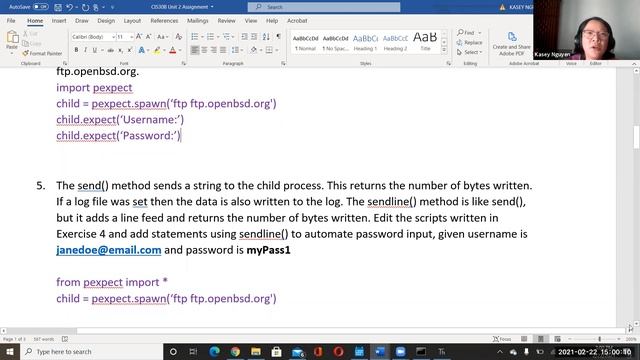Image resolution: width=640 pixels, height=360 pixels.
Task: Open Text Effects and Typography
Action: (x=141, y=50)
